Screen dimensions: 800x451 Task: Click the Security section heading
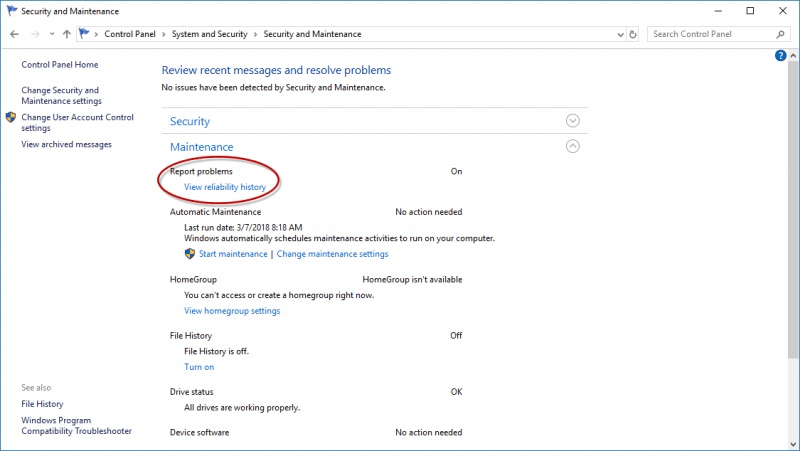click(190, 121)
